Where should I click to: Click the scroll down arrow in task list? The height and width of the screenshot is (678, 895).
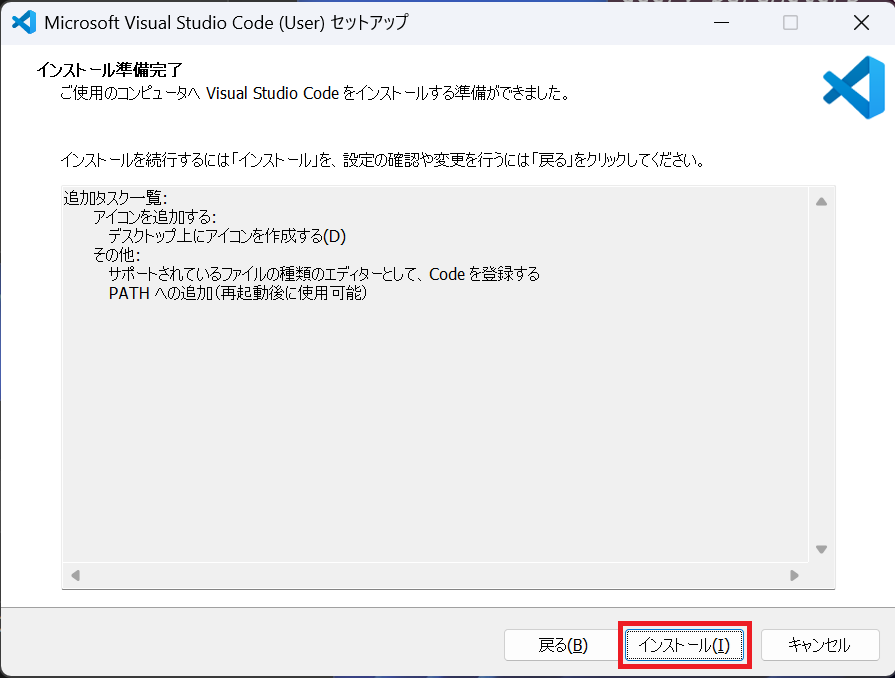(821, 549)
